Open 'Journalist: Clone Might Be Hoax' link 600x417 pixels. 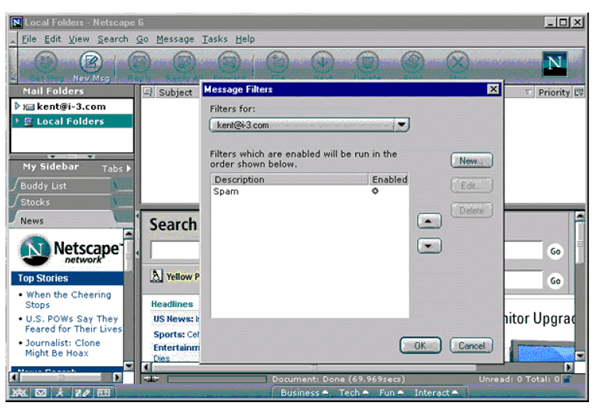tap(63, 348)
